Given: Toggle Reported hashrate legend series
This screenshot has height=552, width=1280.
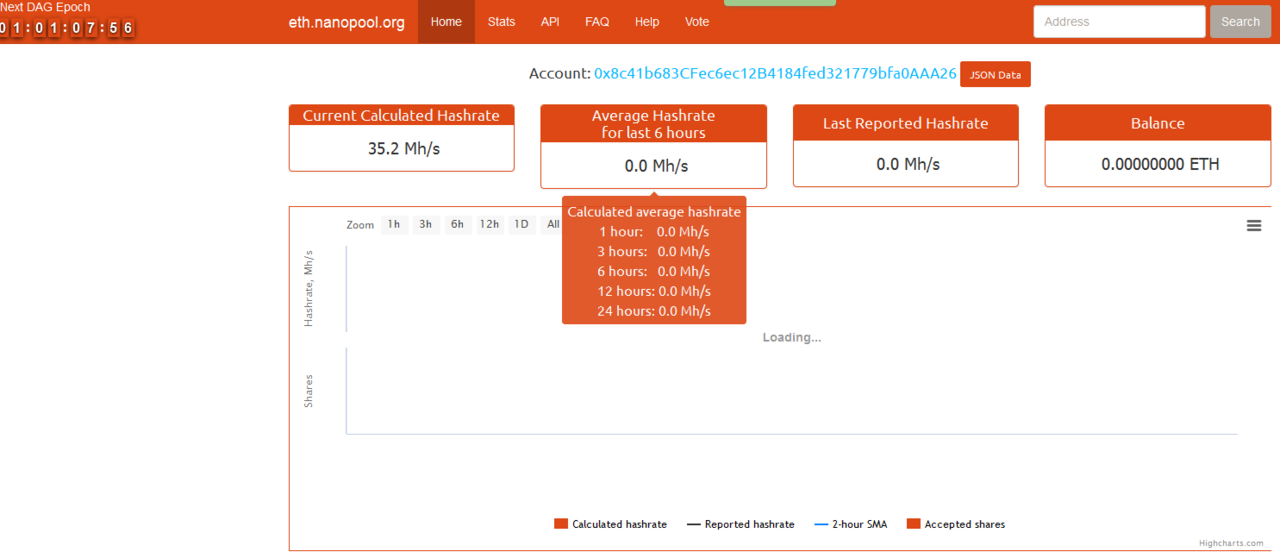Looking at the screenshot, I should pos(741,524).
